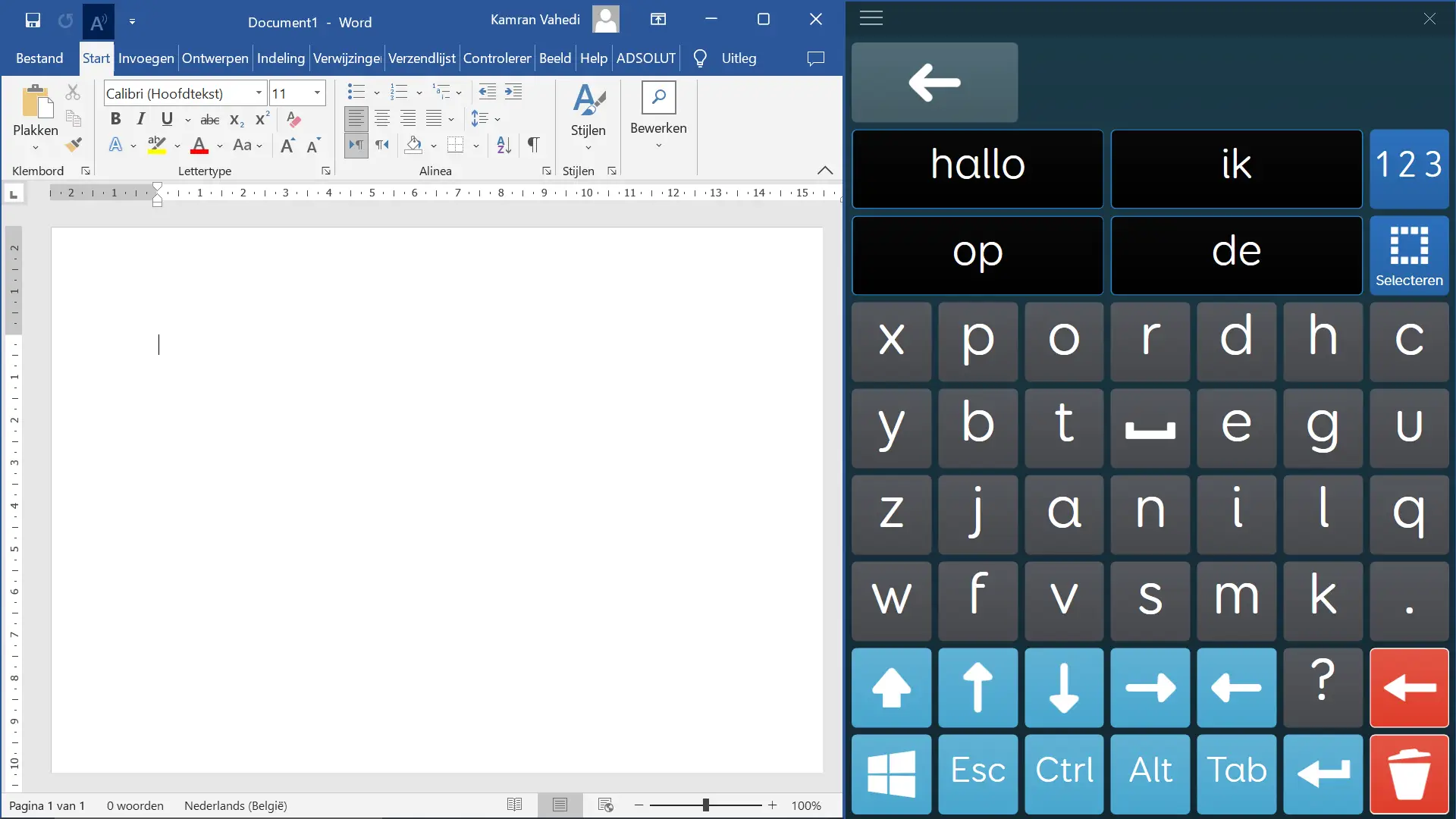Click the Save icon in Word title bar
1456x819 pixels.
tap(33, 20)
